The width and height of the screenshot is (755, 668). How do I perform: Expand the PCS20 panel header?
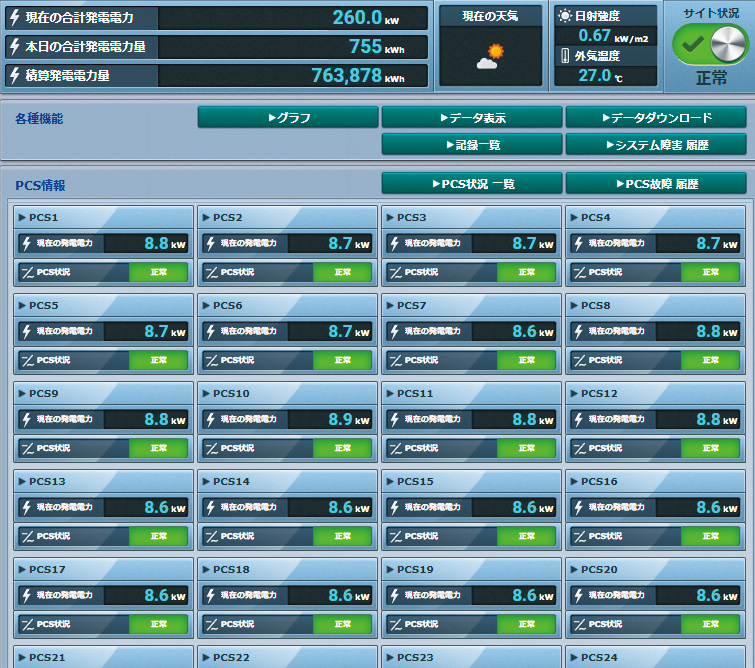tap(655, 569)
